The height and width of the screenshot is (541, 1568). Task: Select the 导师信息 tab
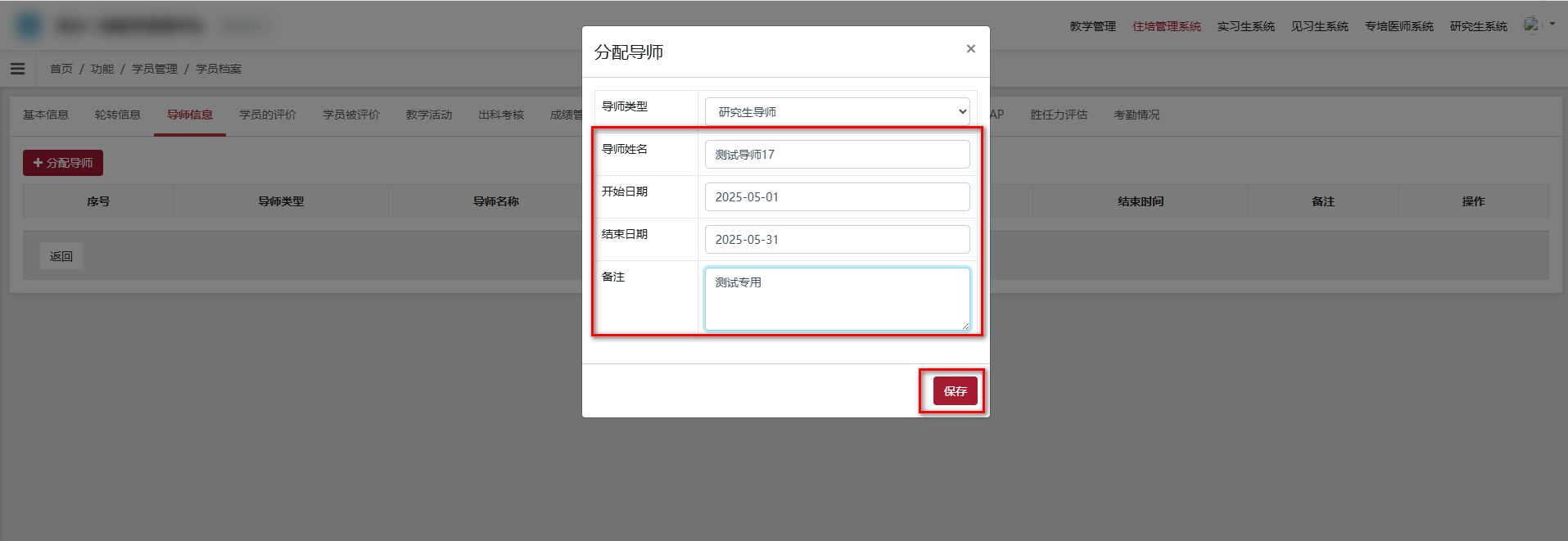pos(190,115)
